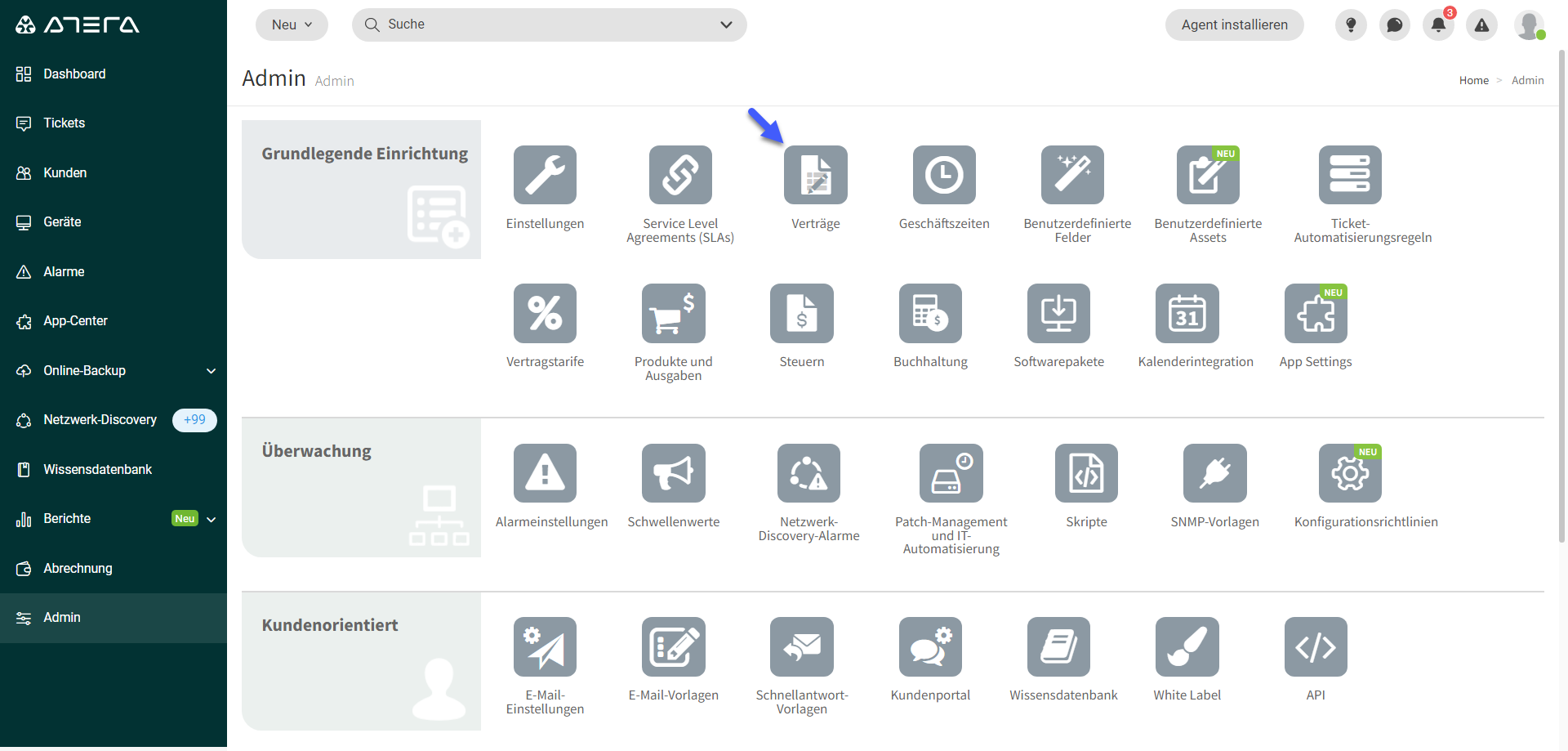Viewport: 1568px width, 751px height.
Task: Click the Suche search field
Action: [549, 25]
